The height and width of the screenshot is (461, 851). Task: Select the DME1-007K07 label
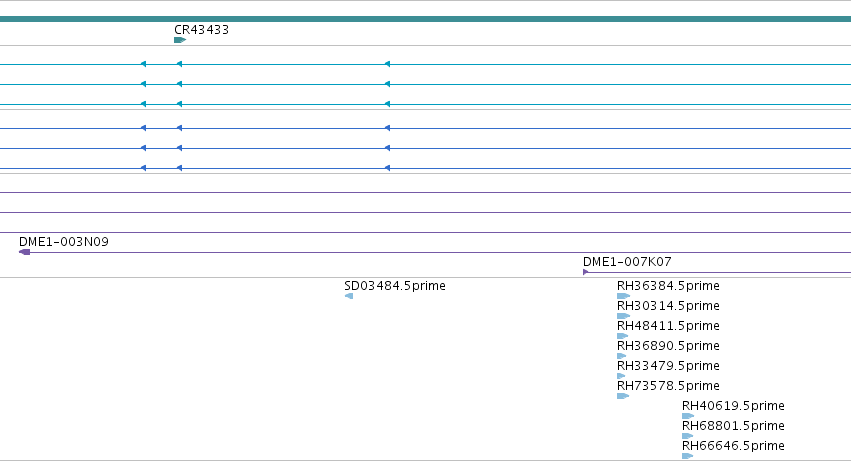(x=627, y=262)
